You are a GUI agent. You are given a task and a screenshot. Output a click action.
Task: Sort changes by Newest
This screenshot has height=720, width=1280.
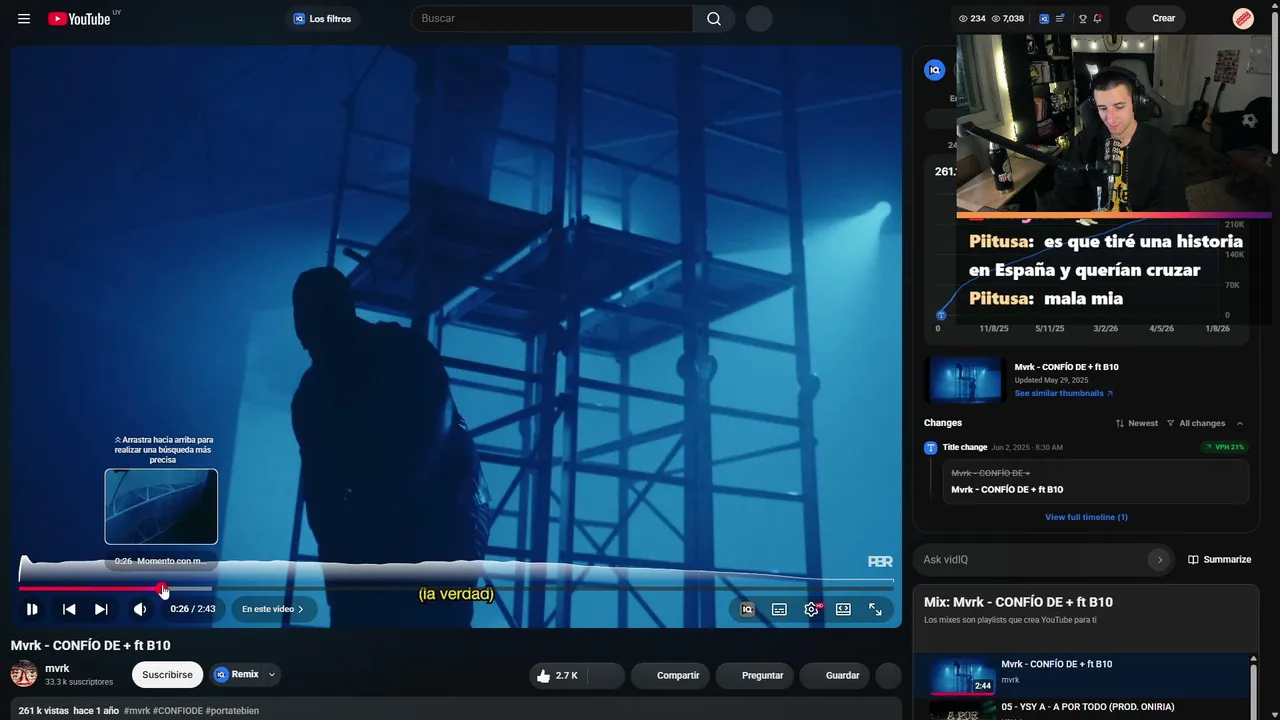point(1137,423)
